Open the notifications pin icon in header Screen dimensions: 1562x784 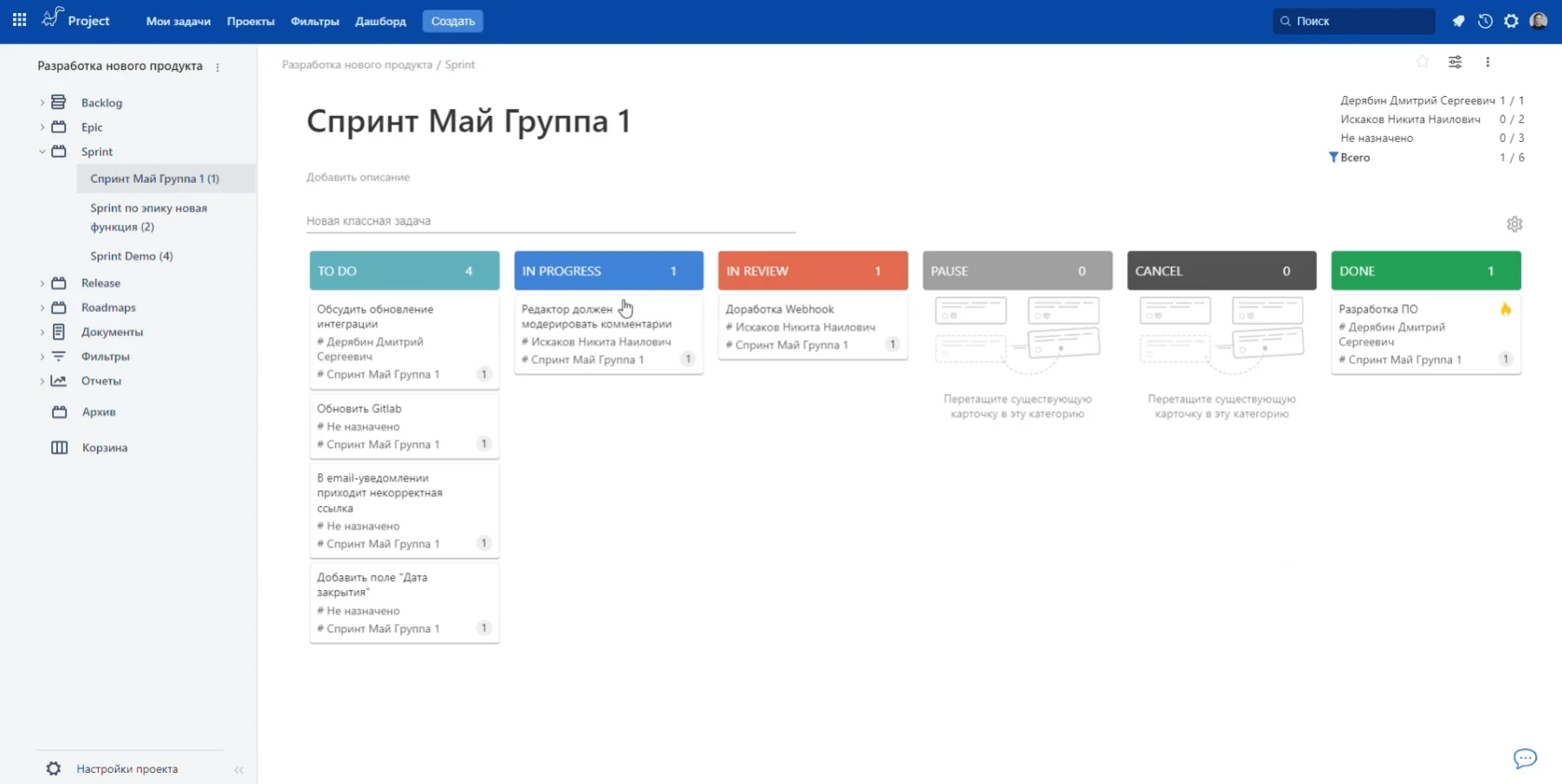[1459, 21]
